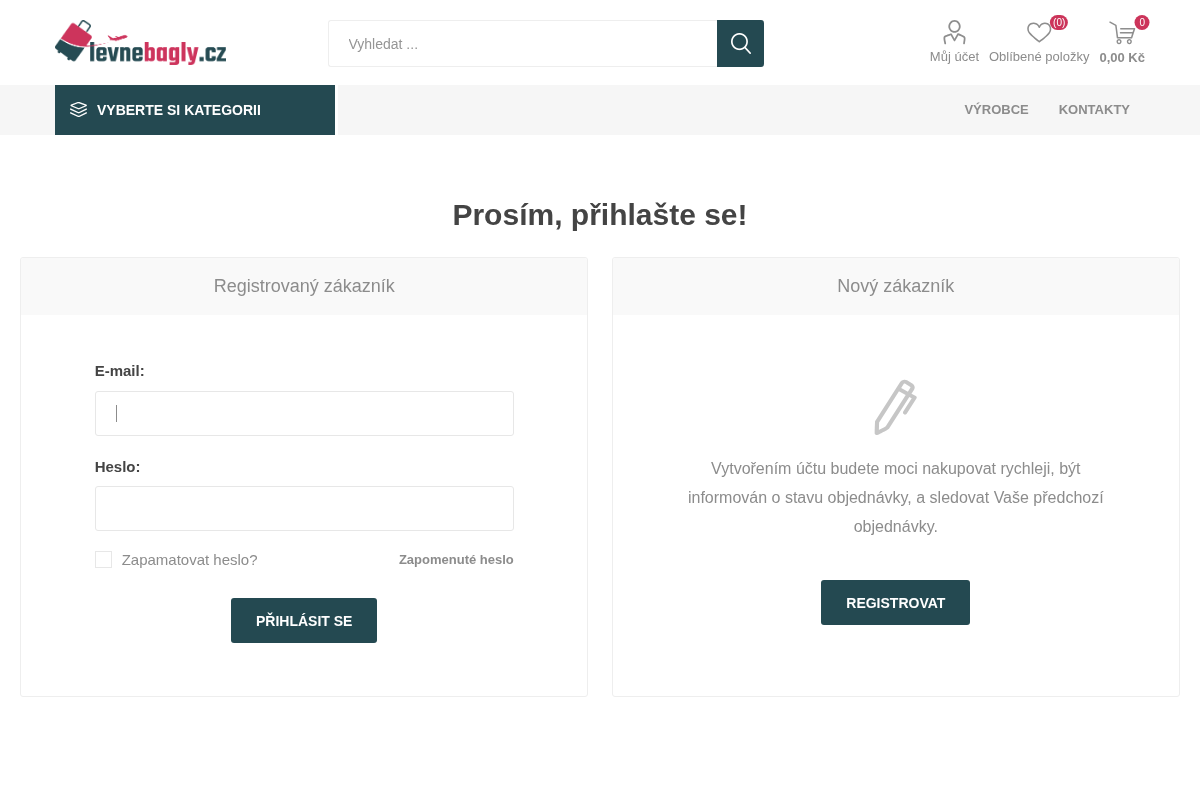Screen dimensions: 1200x800
Task: Open the Kontakty menu item
Action: click(1094, 110)
